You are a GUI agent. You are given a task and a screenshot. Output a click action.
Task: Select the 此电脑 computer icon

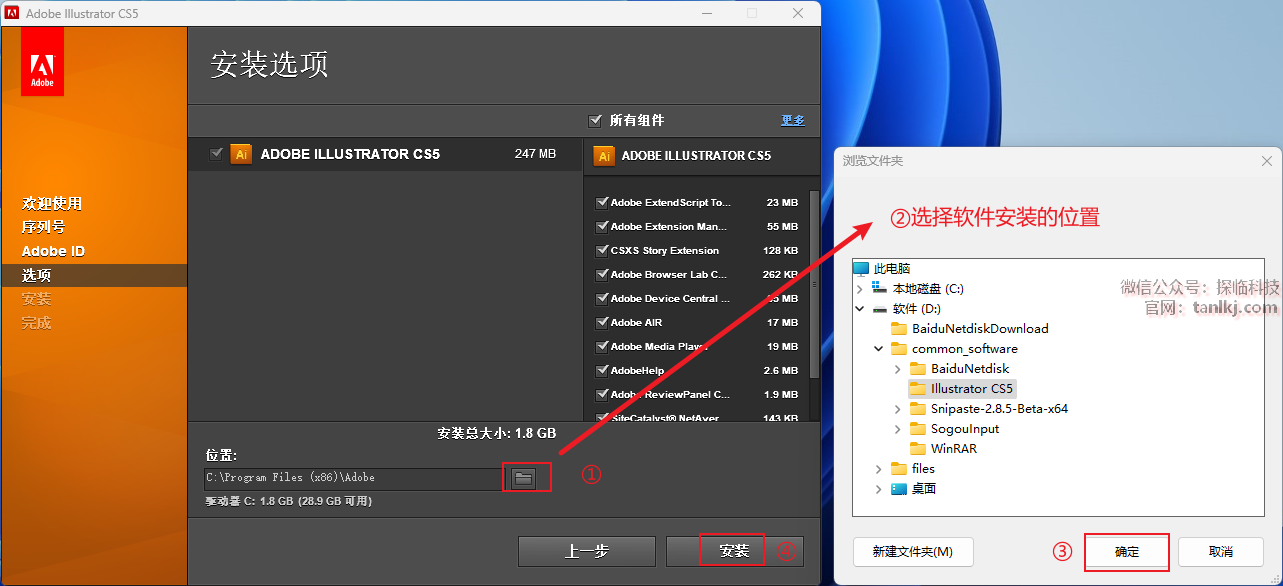click(862, 269)
